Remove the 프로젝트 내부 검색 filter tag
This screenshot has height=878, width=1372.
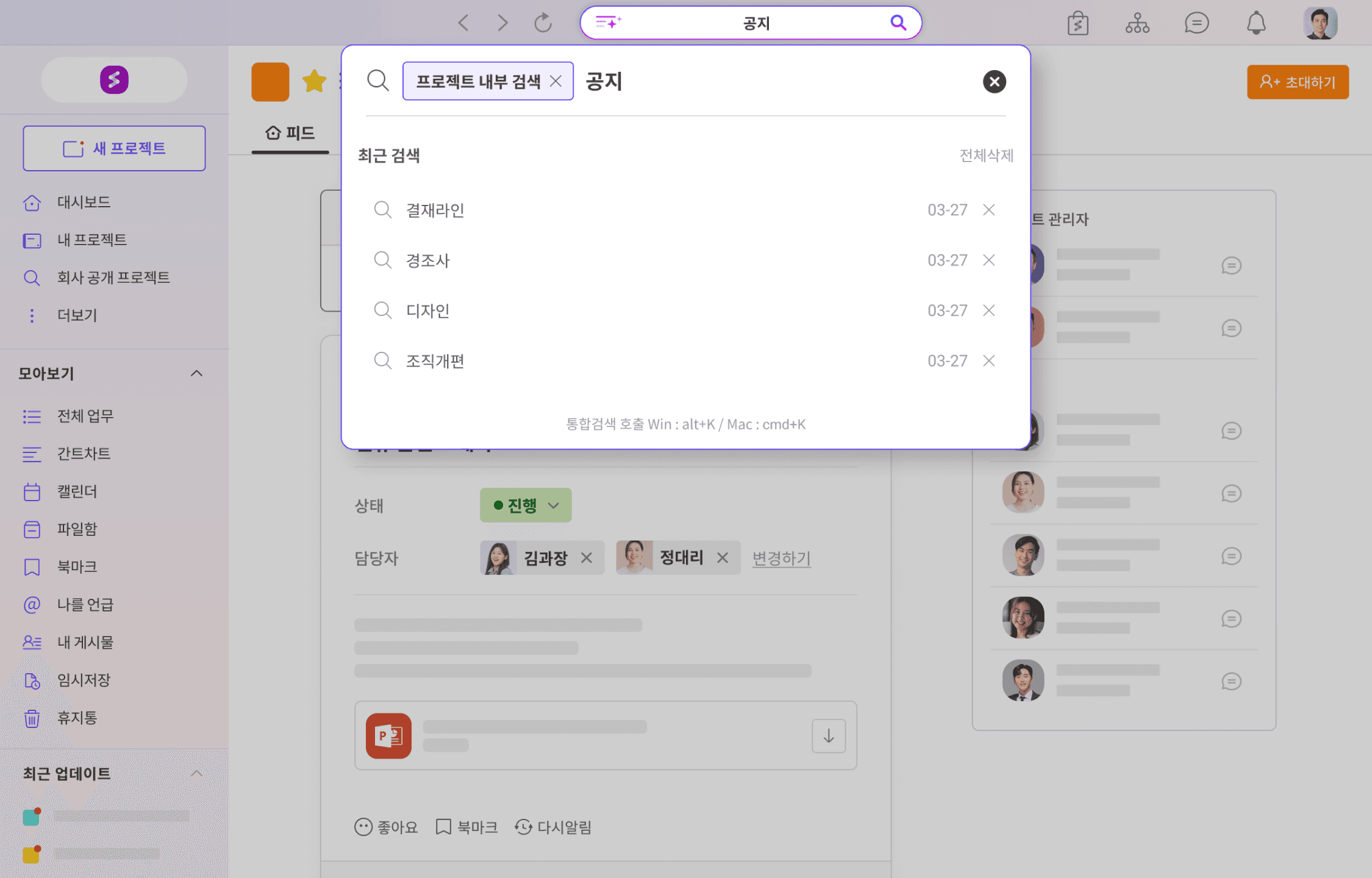coord(556,81)
